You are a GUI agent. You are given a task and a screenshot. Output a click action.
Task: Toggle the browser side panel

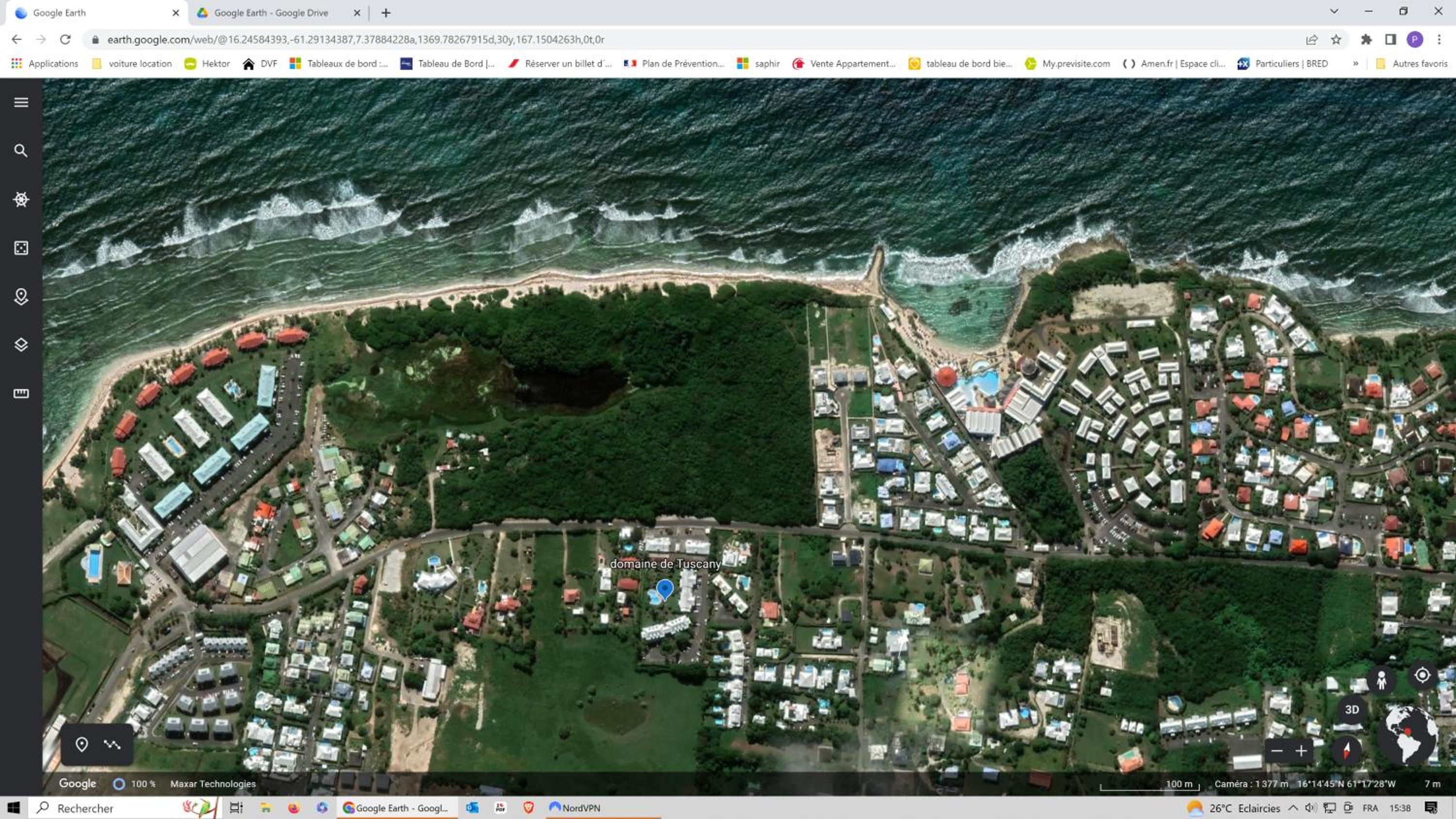point(1390,39)
